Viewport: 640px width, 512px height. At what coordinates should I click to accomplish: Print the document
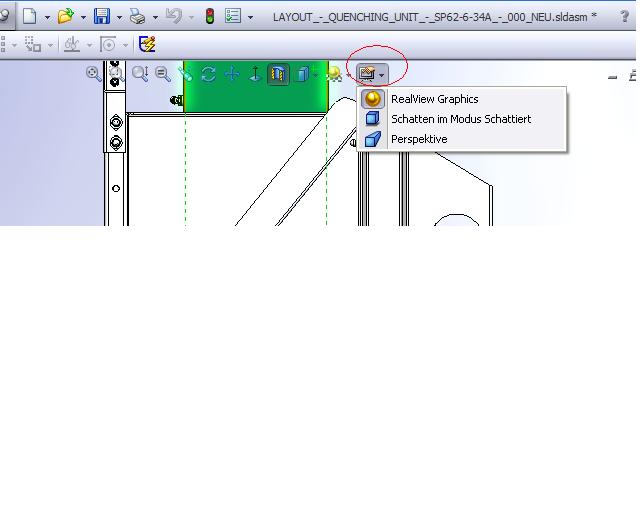click(x=138, y=17)
